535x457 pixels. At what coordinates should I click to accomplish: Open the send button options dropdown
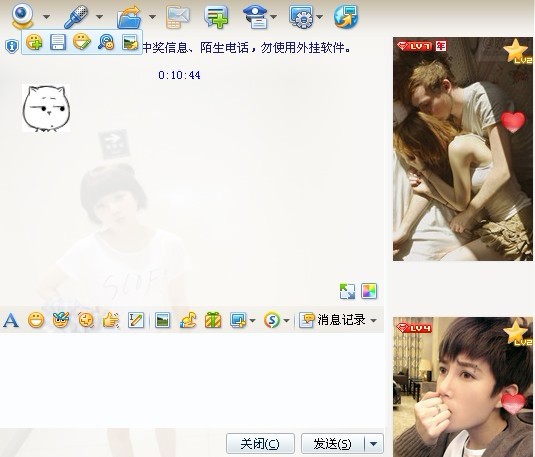tap(374, 444)
